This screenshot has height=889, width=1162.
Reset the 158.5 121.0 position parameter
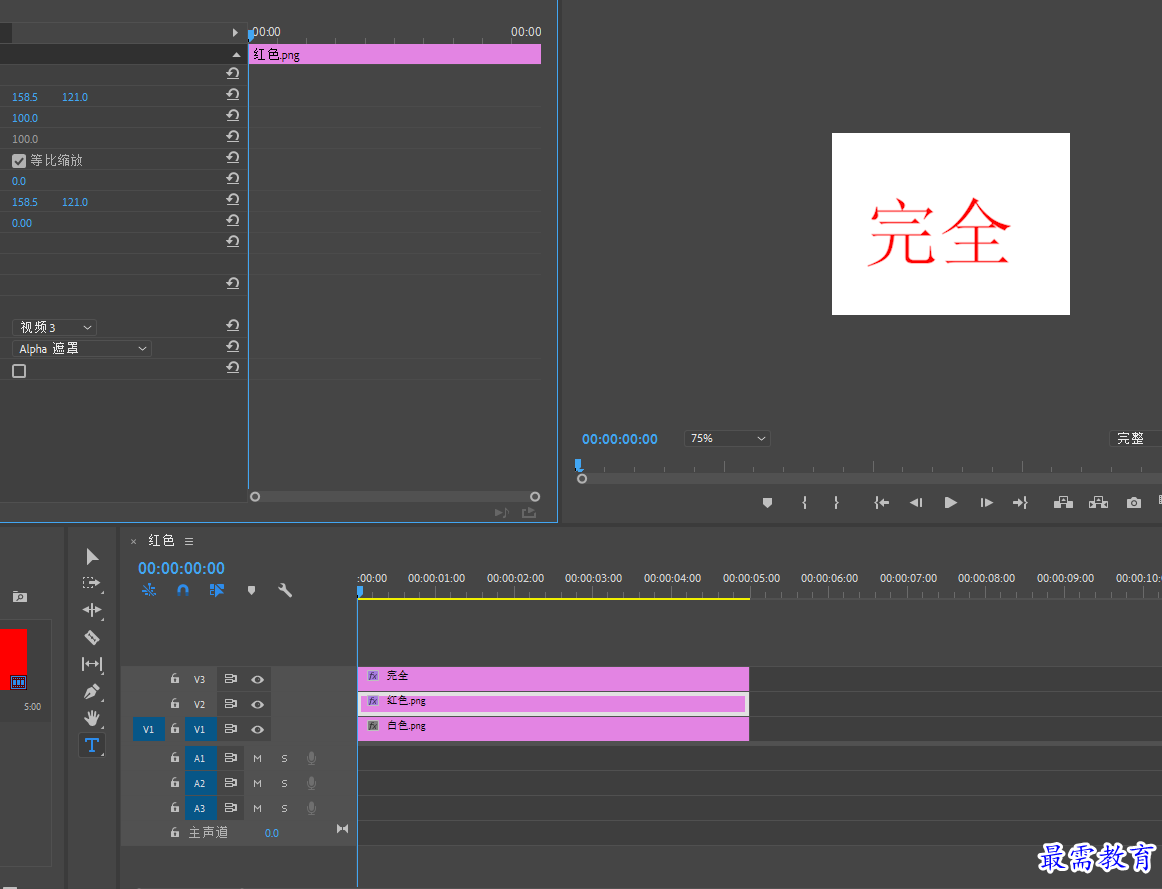point(233,95)
